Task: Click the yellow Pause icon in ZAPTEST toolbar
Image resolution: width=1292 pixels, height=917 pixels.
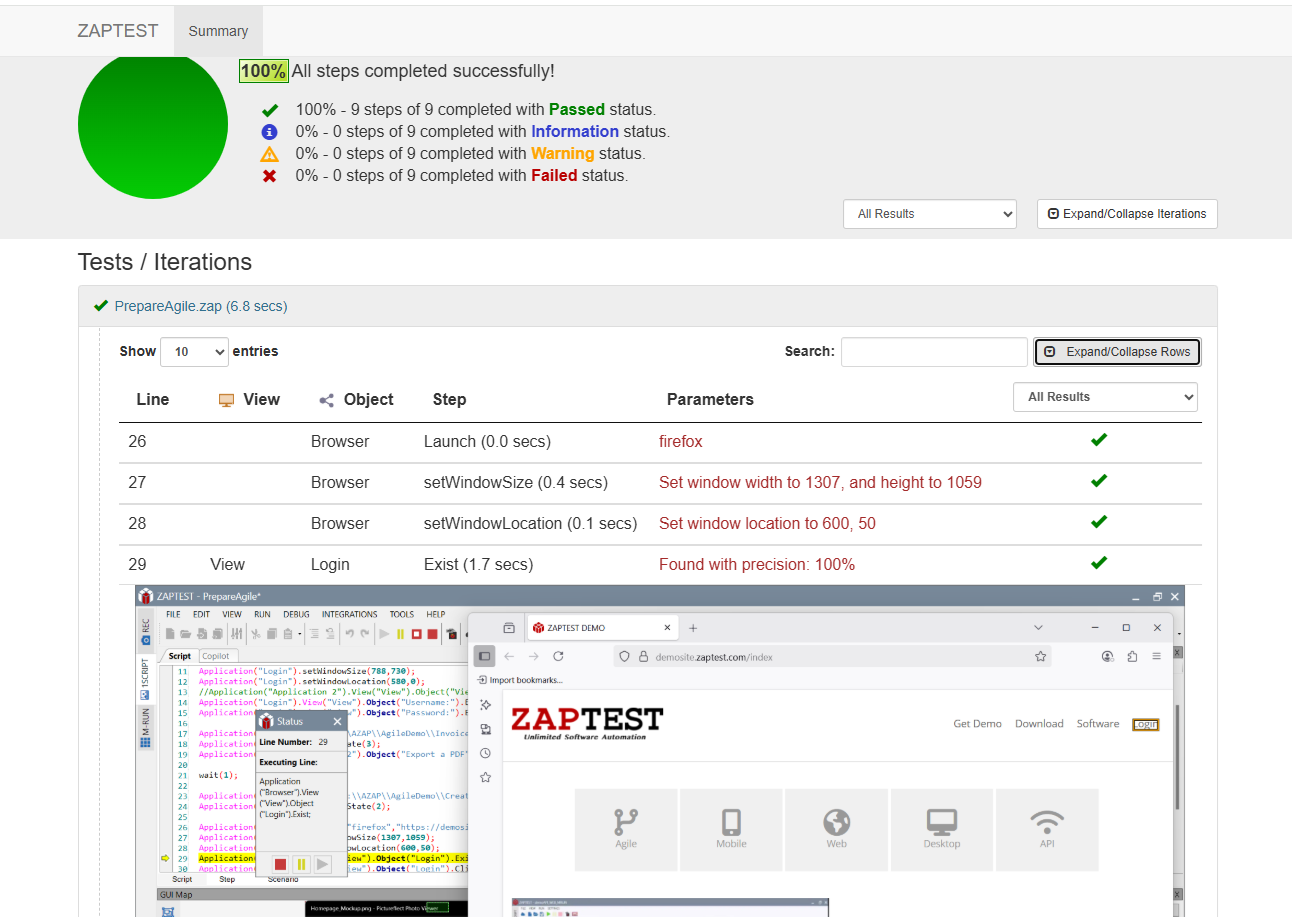Action: coord(400,634)
